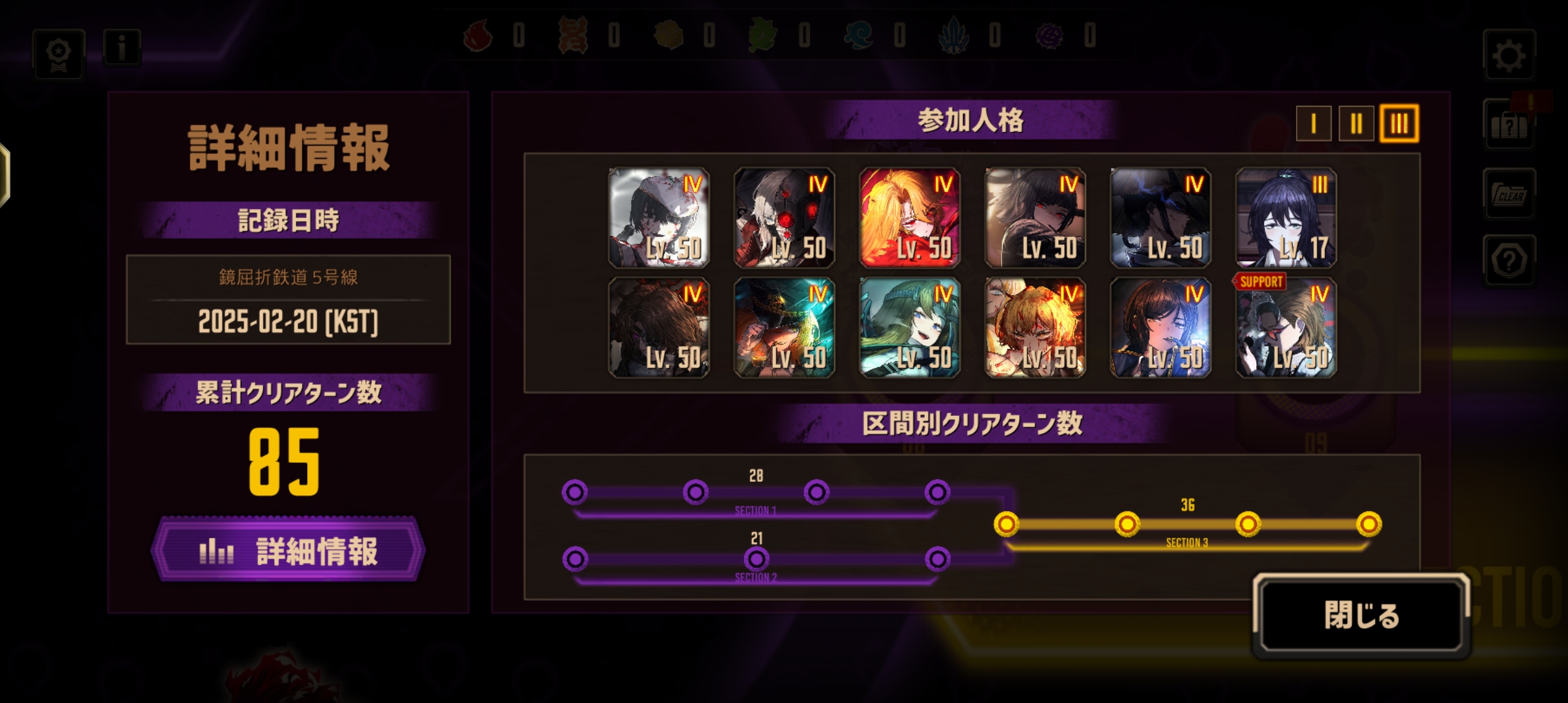
Task: Open the settings gear icon
Action: [x=1509, y=57]
